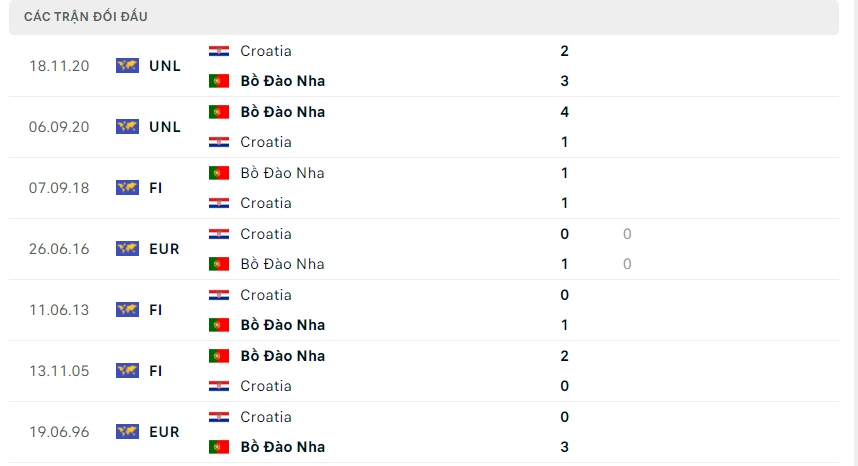Click Bồ Đào Nha's score 3 in 19.06.96 match
858x466 pixels.
[x=565, y=447]
